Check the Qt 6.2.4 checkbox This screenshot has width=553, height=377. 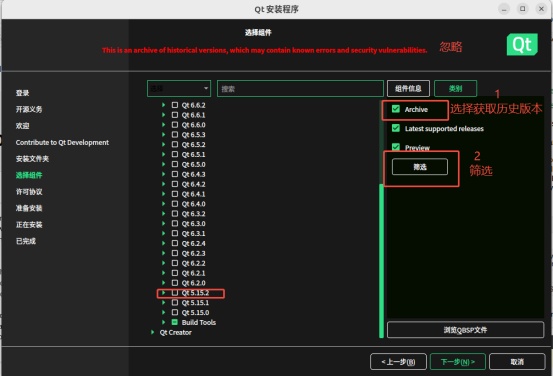coord(175,243)
